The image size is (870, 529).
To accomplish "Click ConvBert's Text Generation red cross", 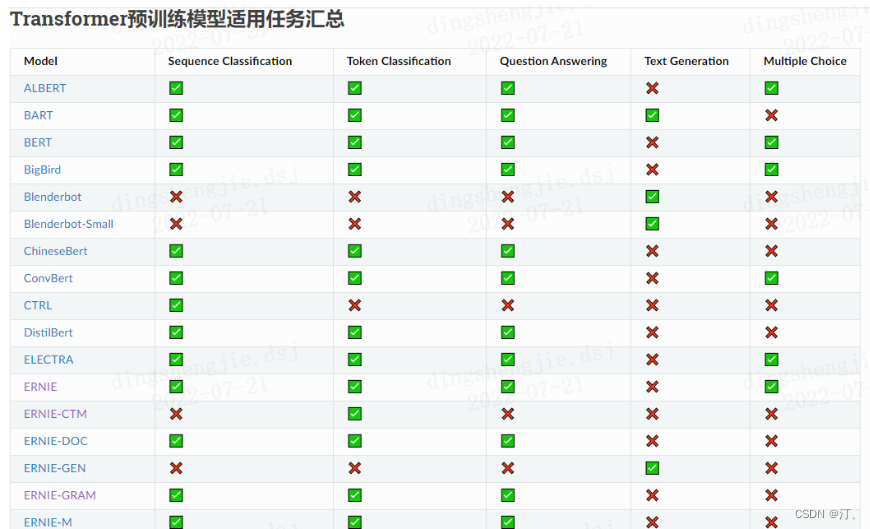I will pyautogui.click(x=652, y=278).
